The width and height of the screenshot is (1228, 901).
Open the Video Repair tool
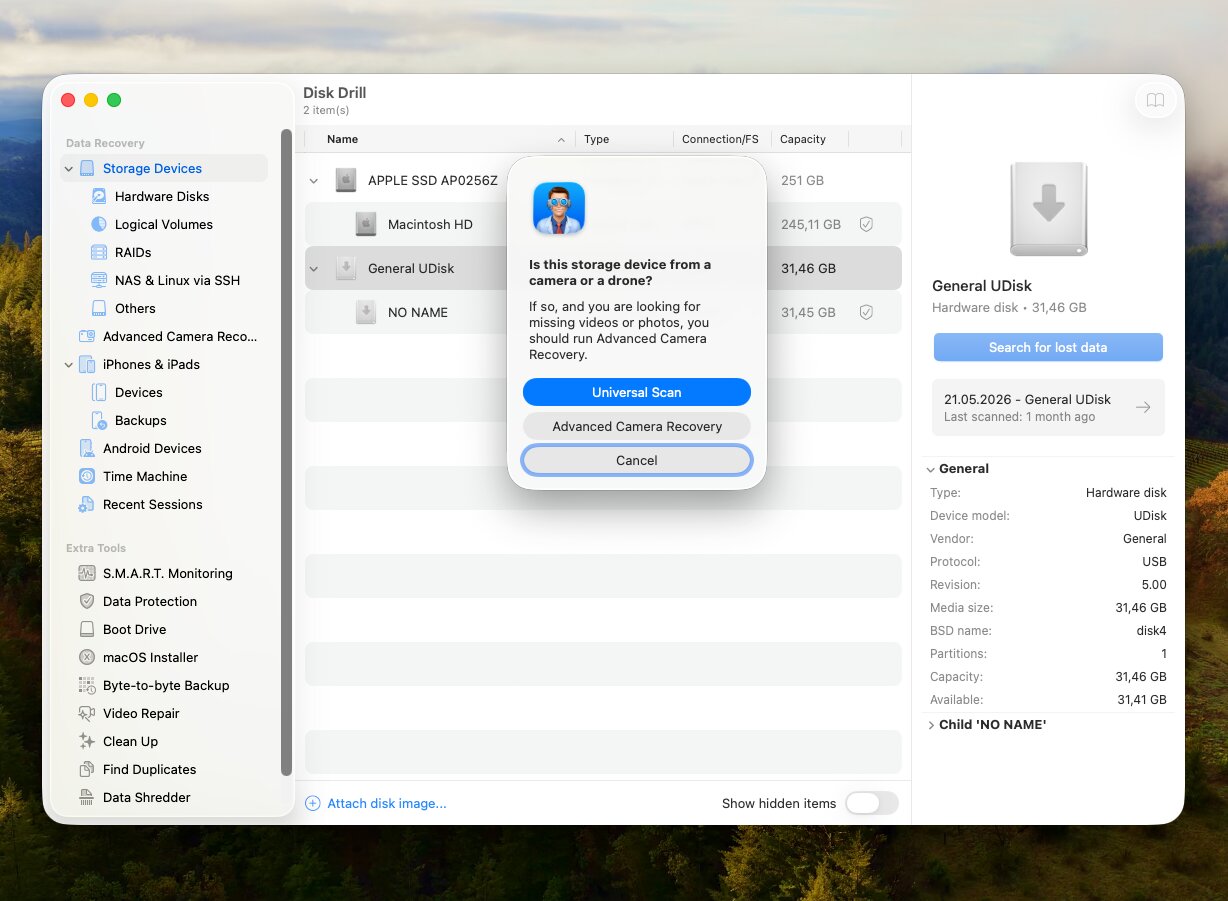pyautogui.click(x=141, y=713)
